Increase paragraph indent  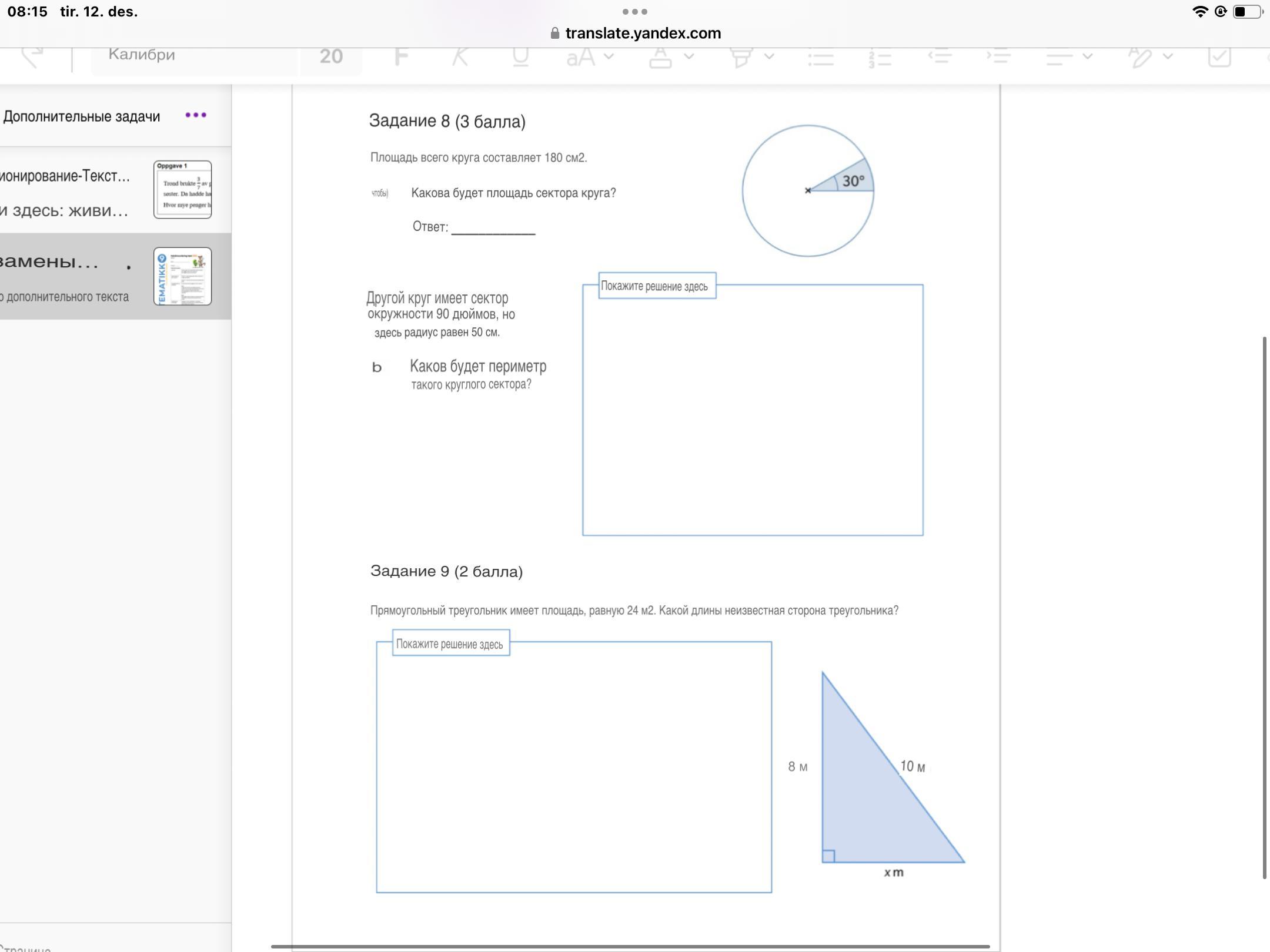click(x=999, y=56)
